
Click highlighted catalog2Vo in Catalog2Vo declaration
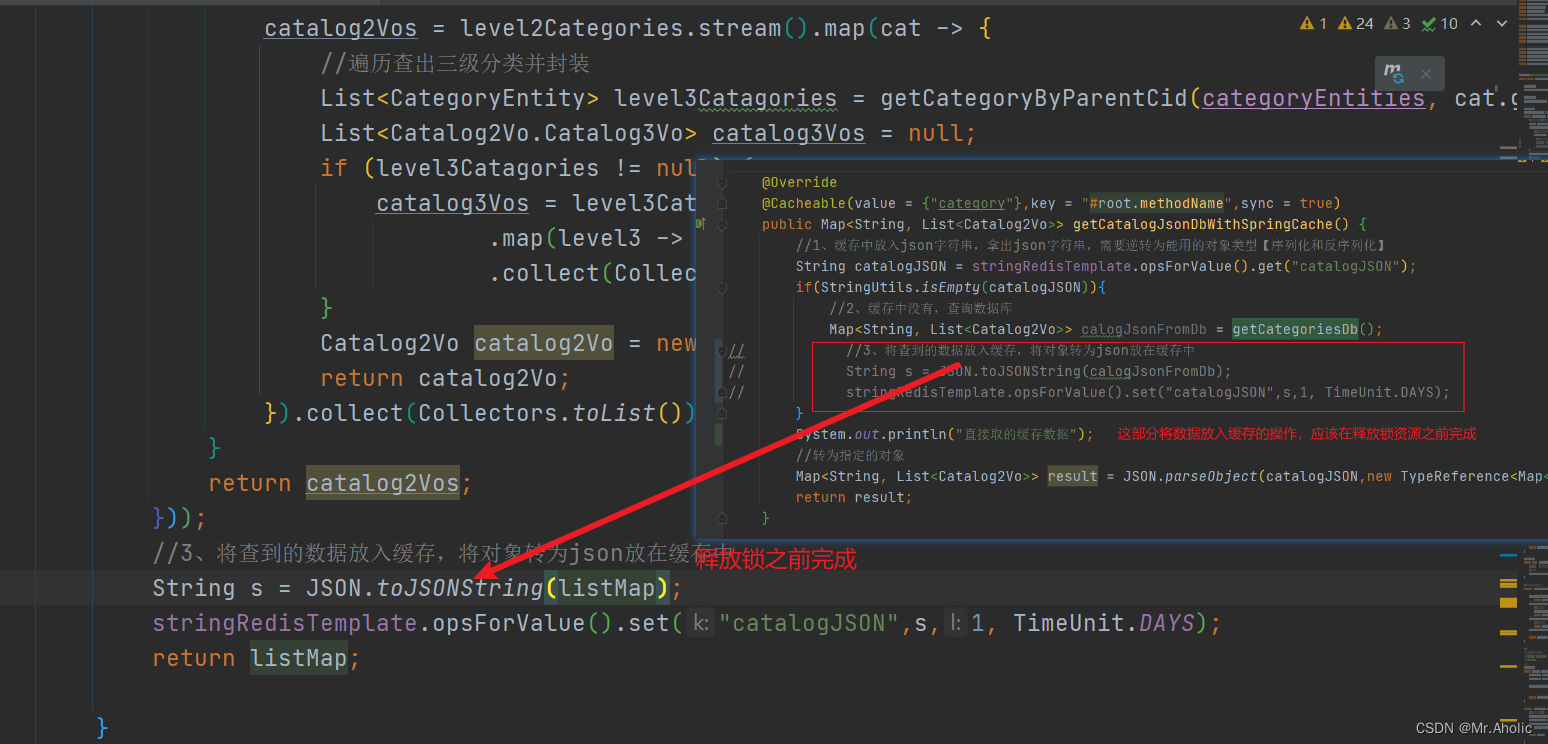[543, 343]
